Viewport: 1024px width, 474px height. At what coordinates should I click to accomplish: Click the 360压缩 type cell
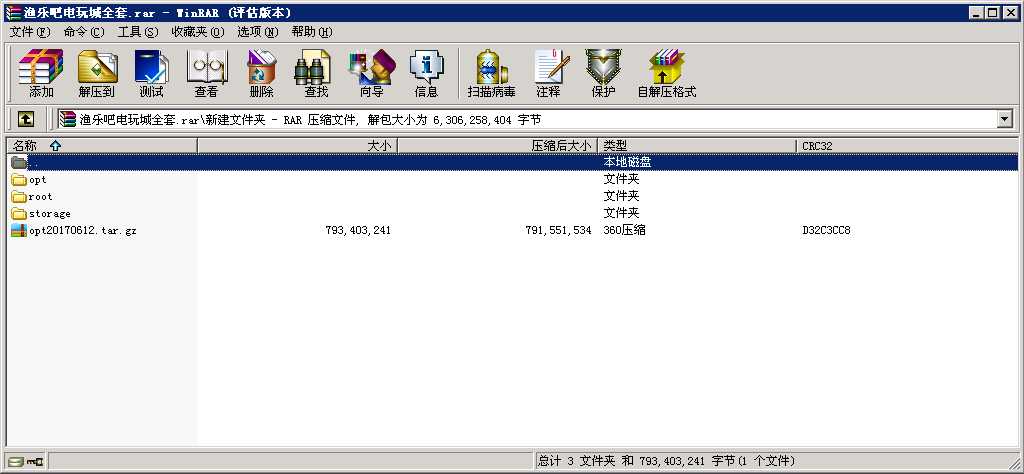coord(624,230)
